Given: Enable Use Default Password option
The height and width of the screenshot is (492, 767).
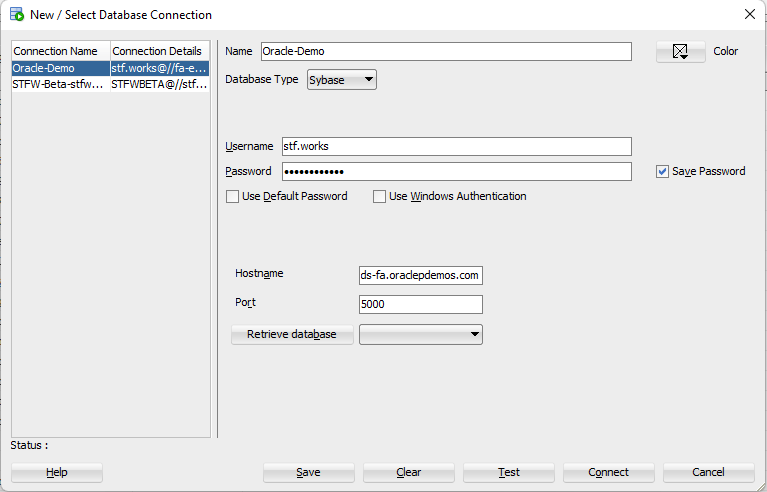Looking at the screenshot, I should tap(233, 197).
